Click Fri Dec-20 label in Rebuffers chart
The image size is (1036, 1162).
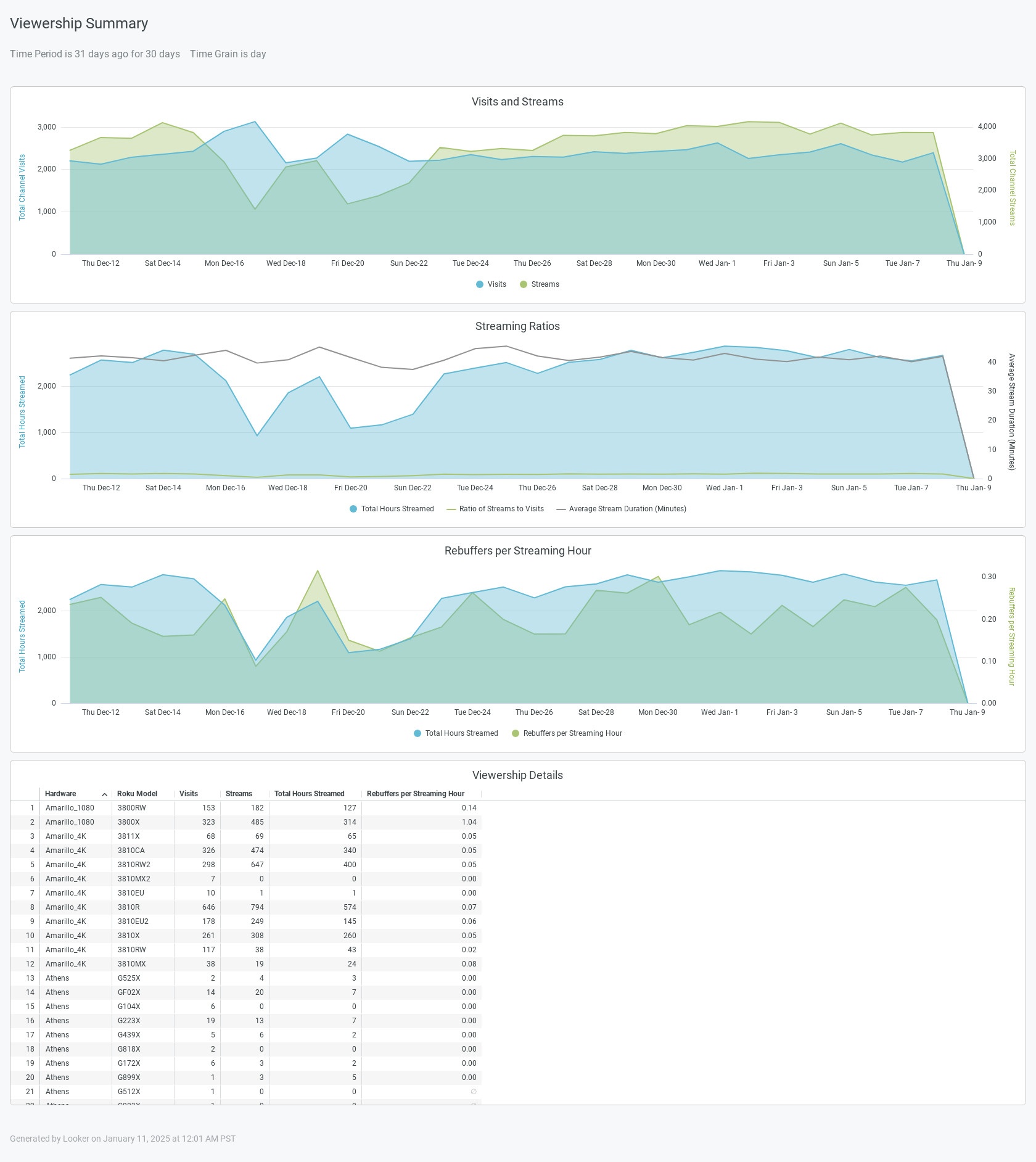348,712
